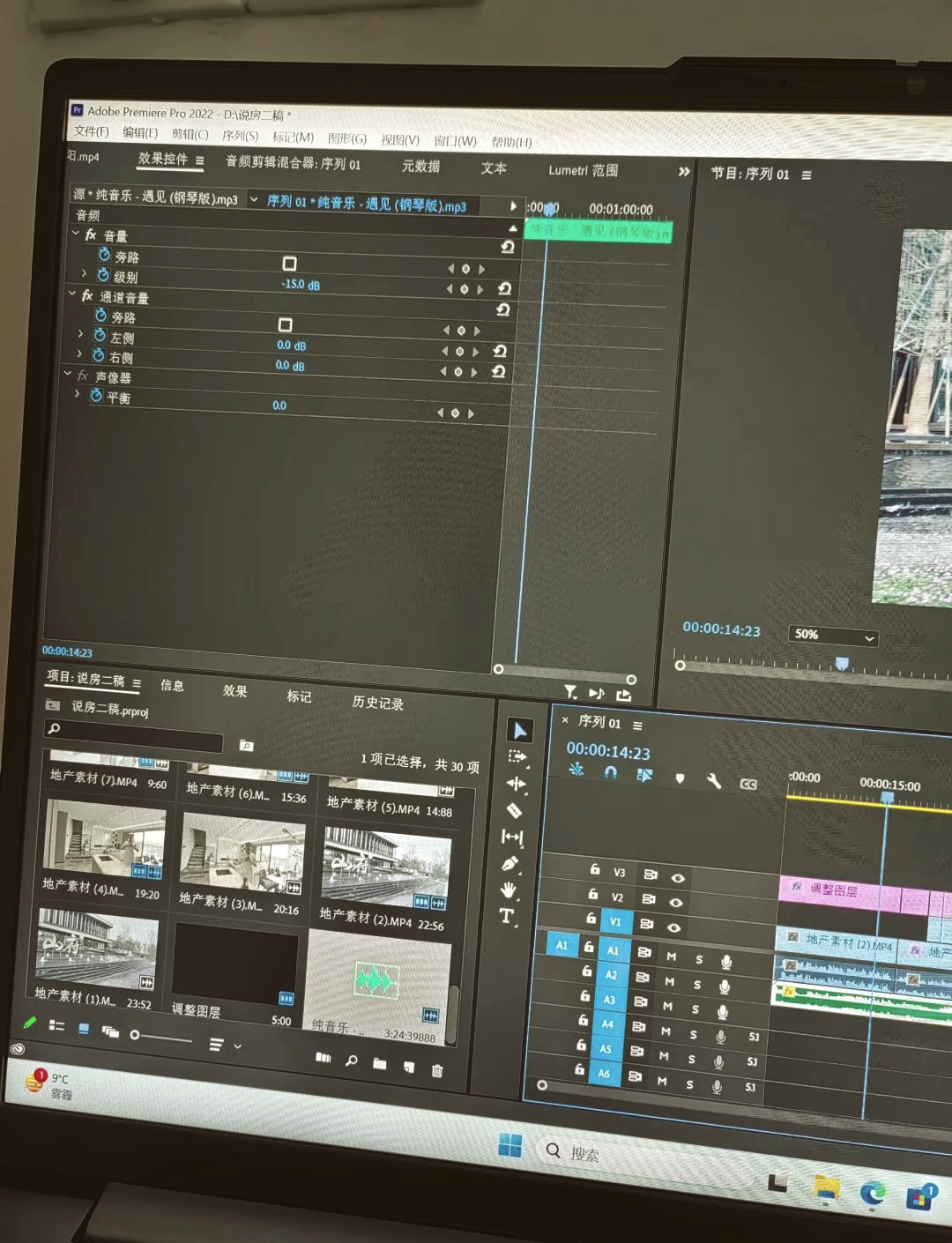Screen dimensions: 952x1243
Task: Select the Pen tool
Action: click(510, 864)
